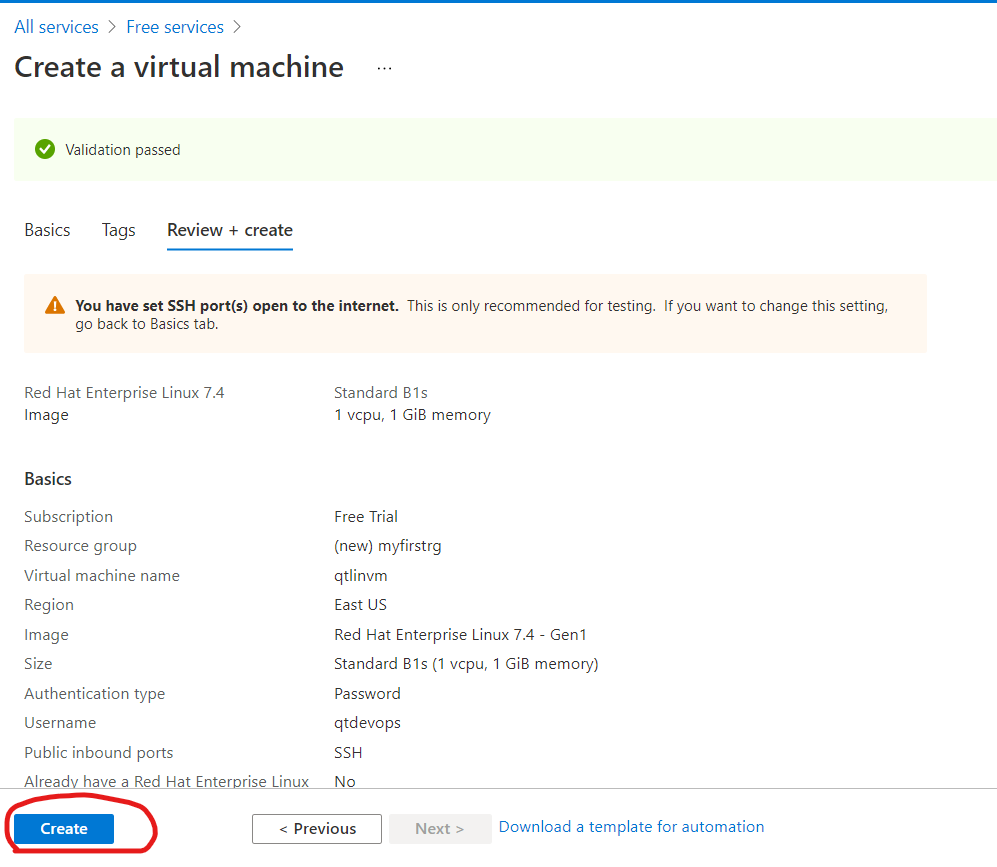Open Download a template for automation link
This screenshot has width=997, height=867.
coord(631,826)
